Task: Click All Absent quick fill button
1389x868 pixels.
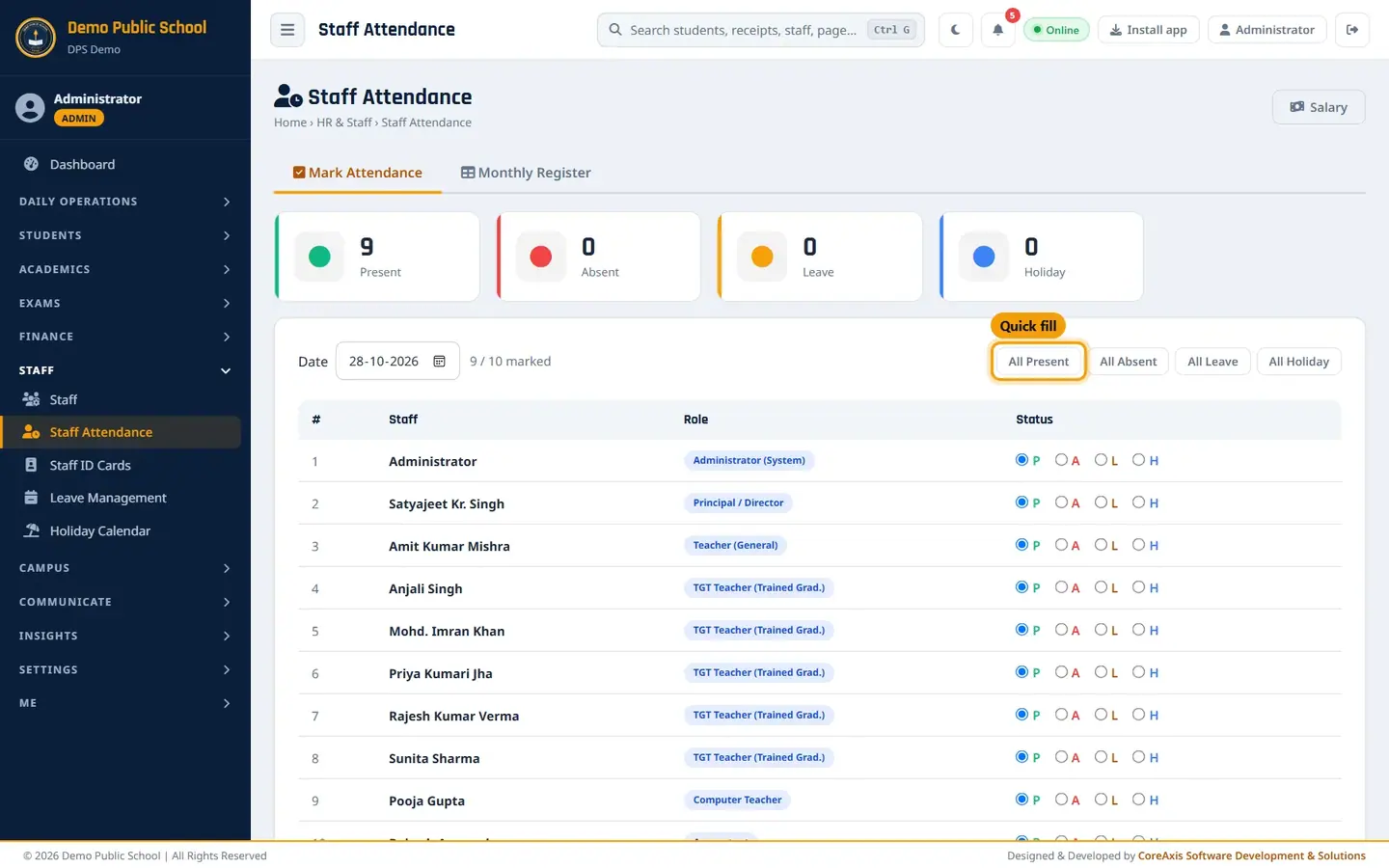Action: [1129, 362]
